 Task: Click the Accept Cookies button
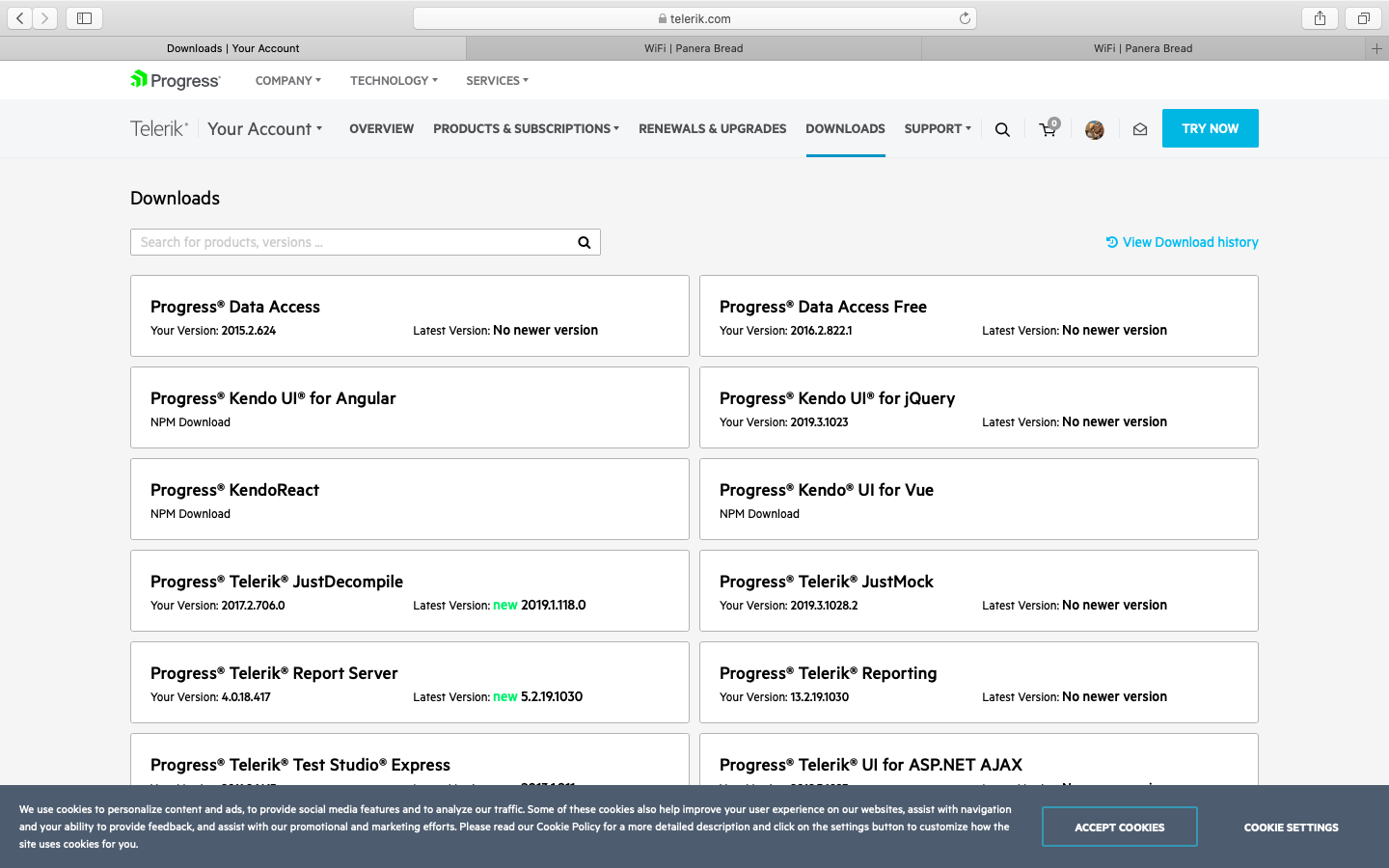pos(1119,827)
